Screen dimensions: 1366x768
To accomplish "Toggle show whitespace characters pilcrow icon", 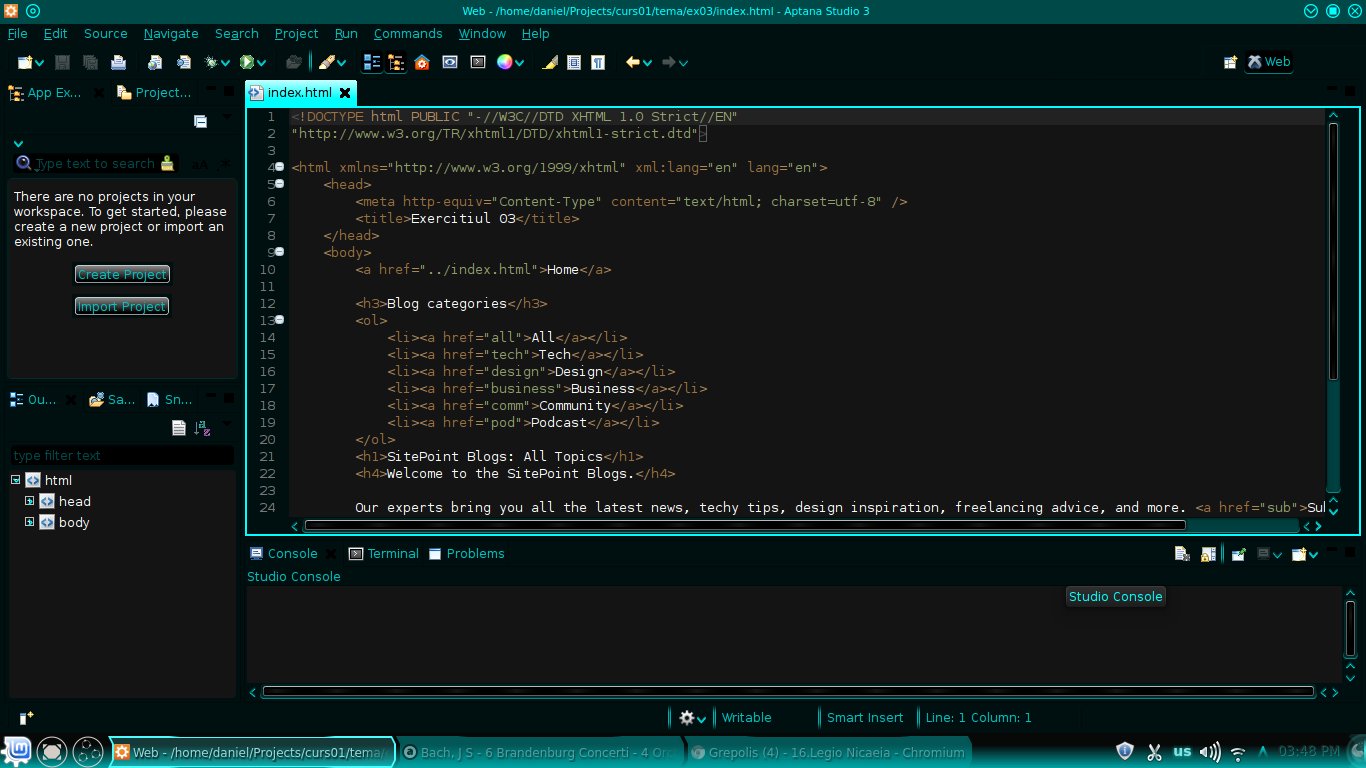I will click(x=598, y=62).
